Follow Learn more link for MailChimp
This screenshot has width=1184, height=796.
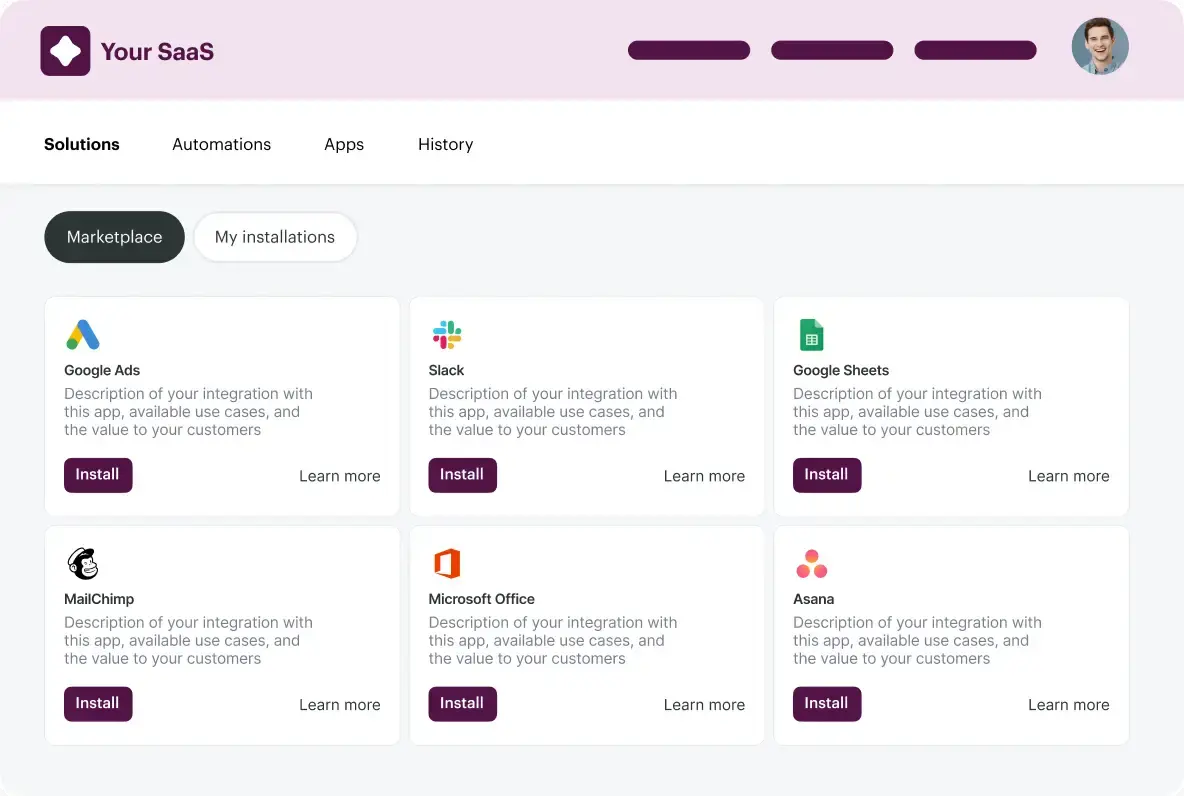pos(339,705)
